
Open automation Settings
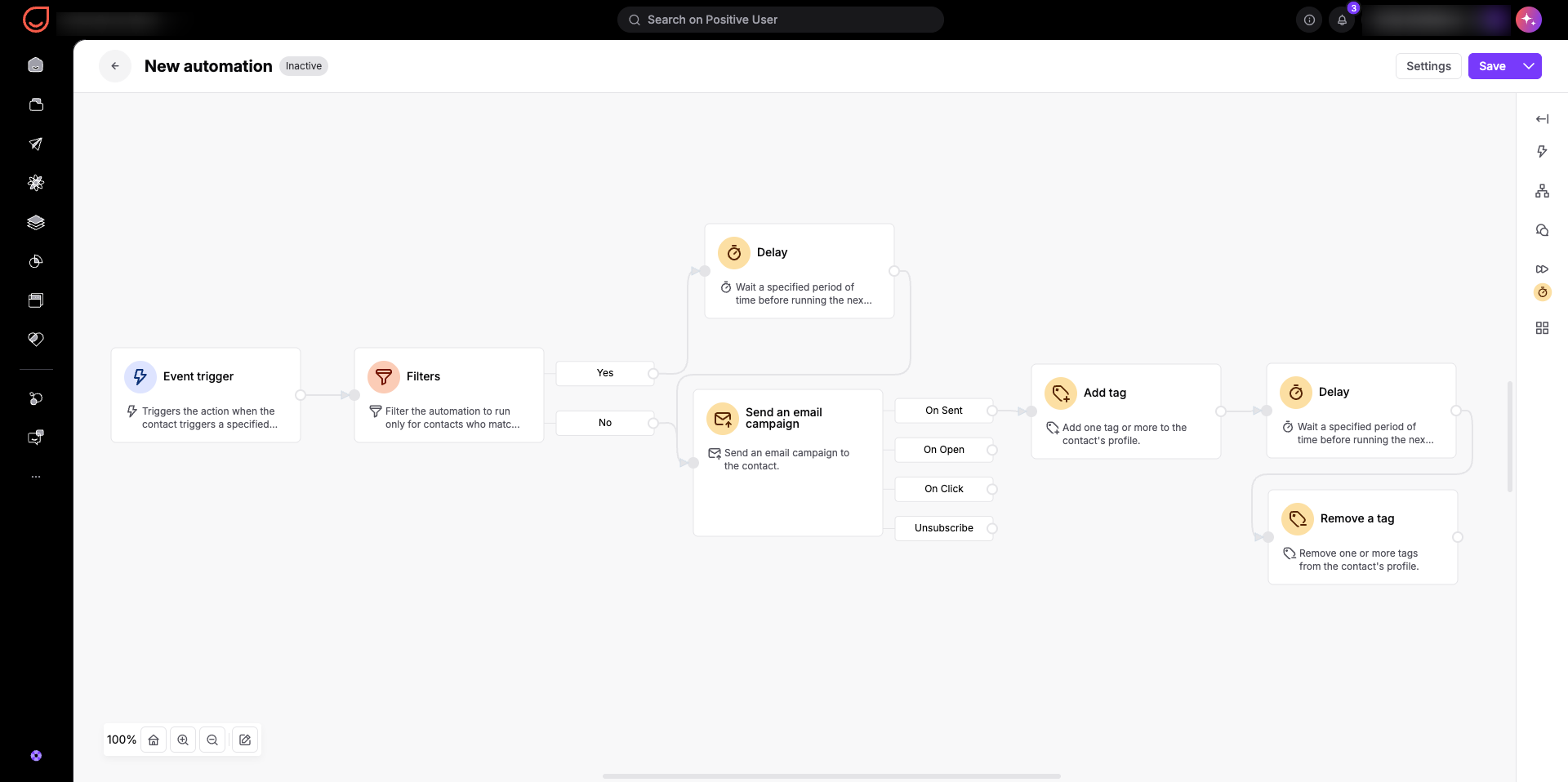click(1428, 66)
